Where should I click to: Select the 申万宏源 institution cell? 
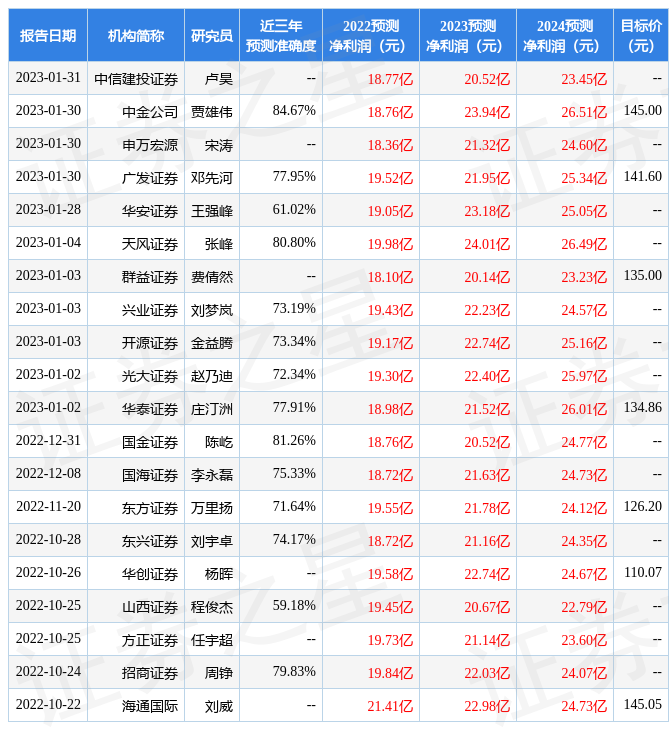pos(136,145)
